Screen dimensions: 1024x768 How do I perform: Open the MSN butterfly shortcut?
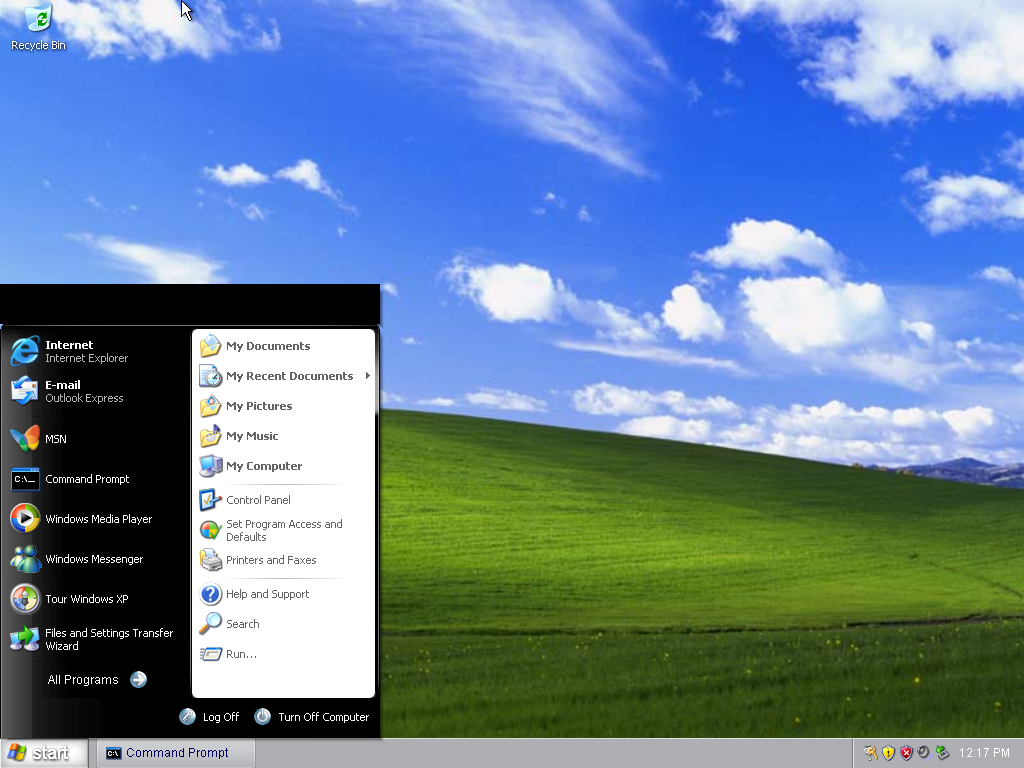[x=95, y=439]
